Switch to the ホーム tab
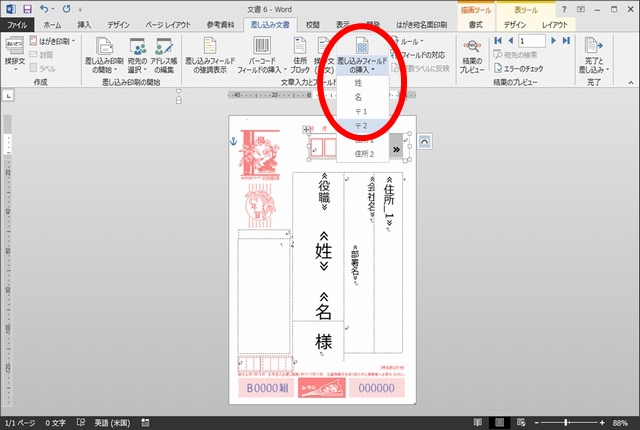Screen dimensions: 640x430 click(x=52, y=25)
